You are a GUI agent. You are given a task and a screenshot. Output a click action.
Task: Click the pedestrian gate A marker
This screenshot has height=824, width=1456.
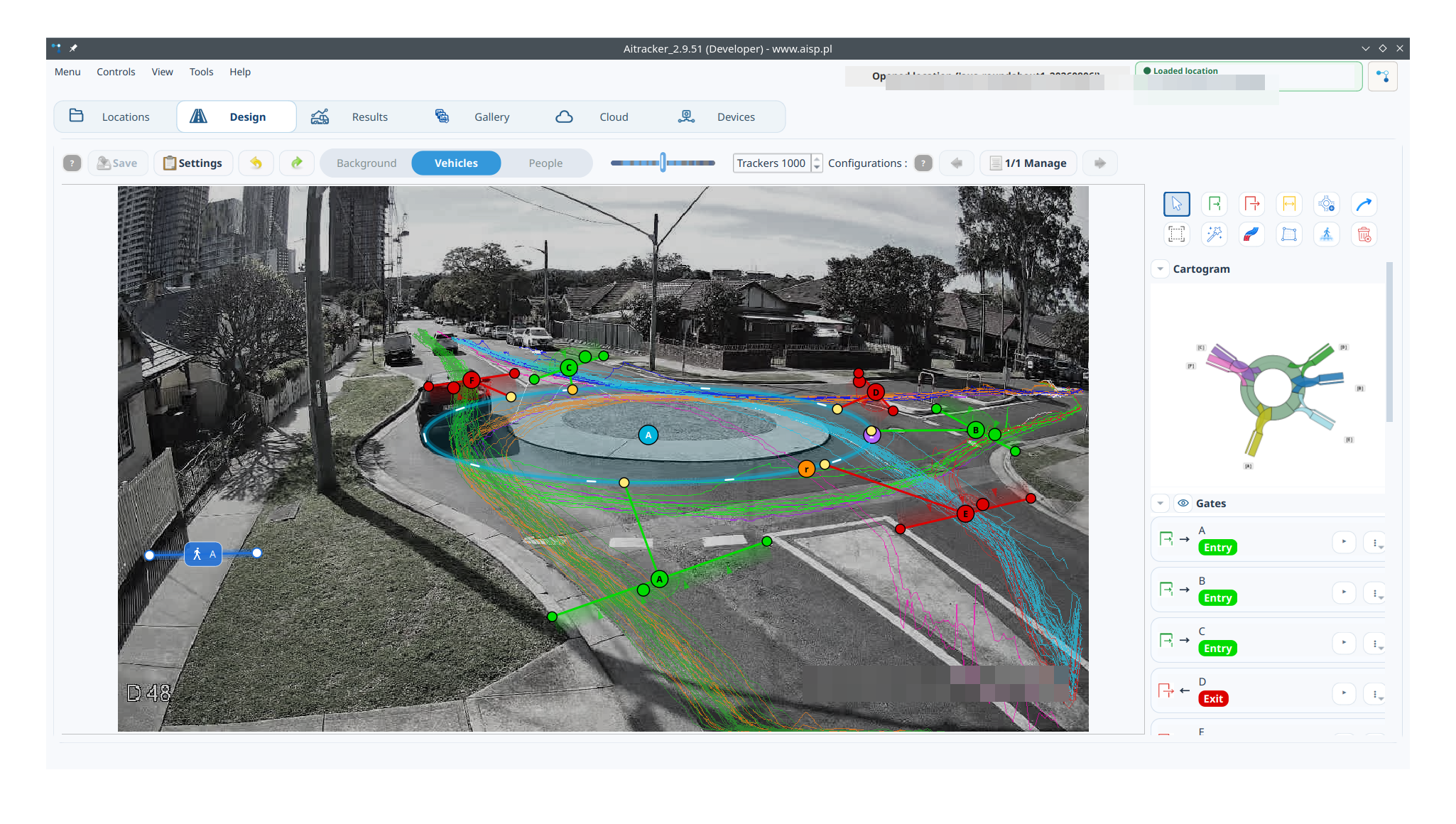[203, 554]
